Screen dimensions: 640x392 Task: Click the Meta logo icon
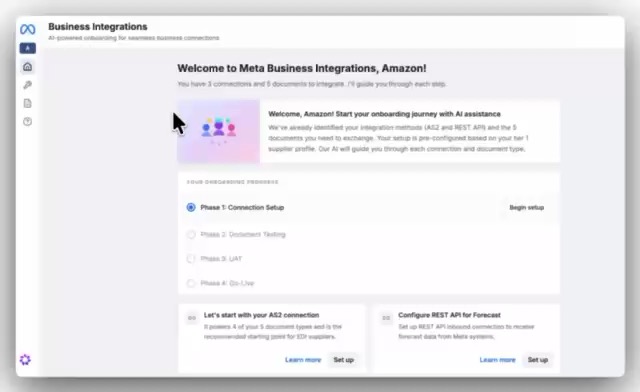click(x=27, y=29)
